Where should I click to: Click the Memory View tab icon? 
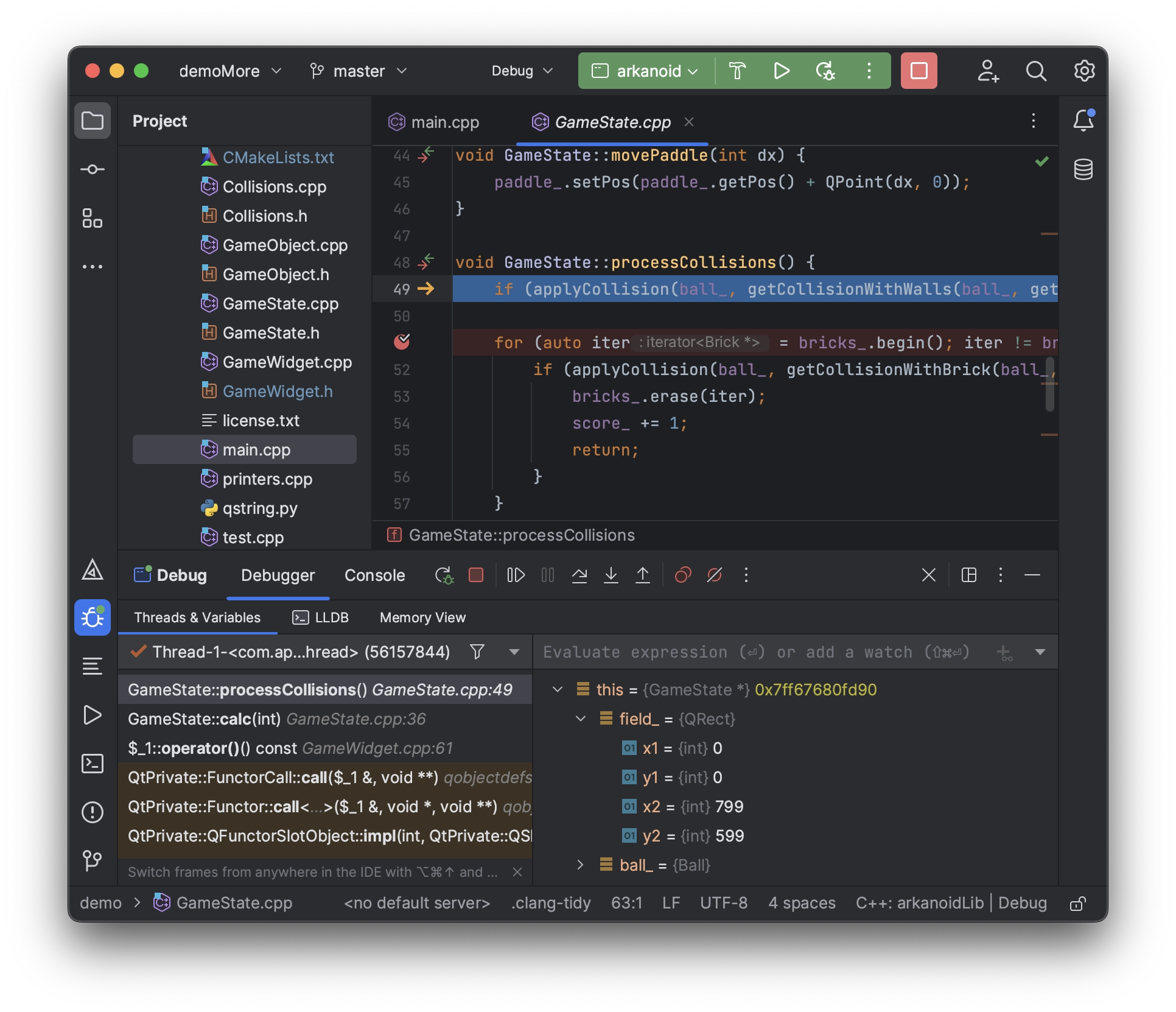tap(422, 617)
